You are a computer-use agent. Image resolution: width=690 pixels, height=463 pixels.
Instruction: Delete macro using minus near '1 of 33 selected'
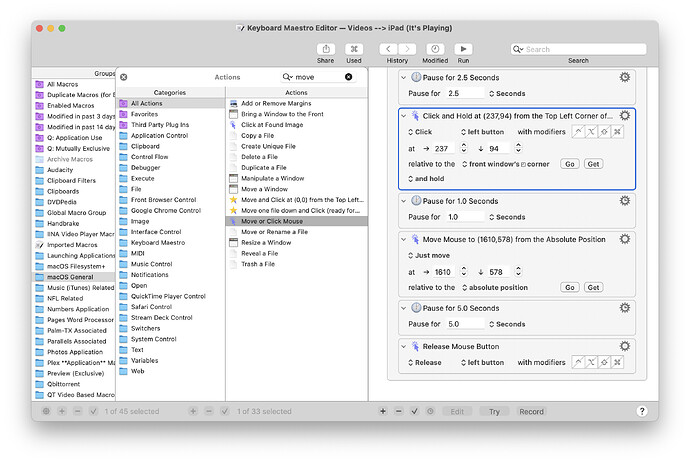[x=209, y=411]
